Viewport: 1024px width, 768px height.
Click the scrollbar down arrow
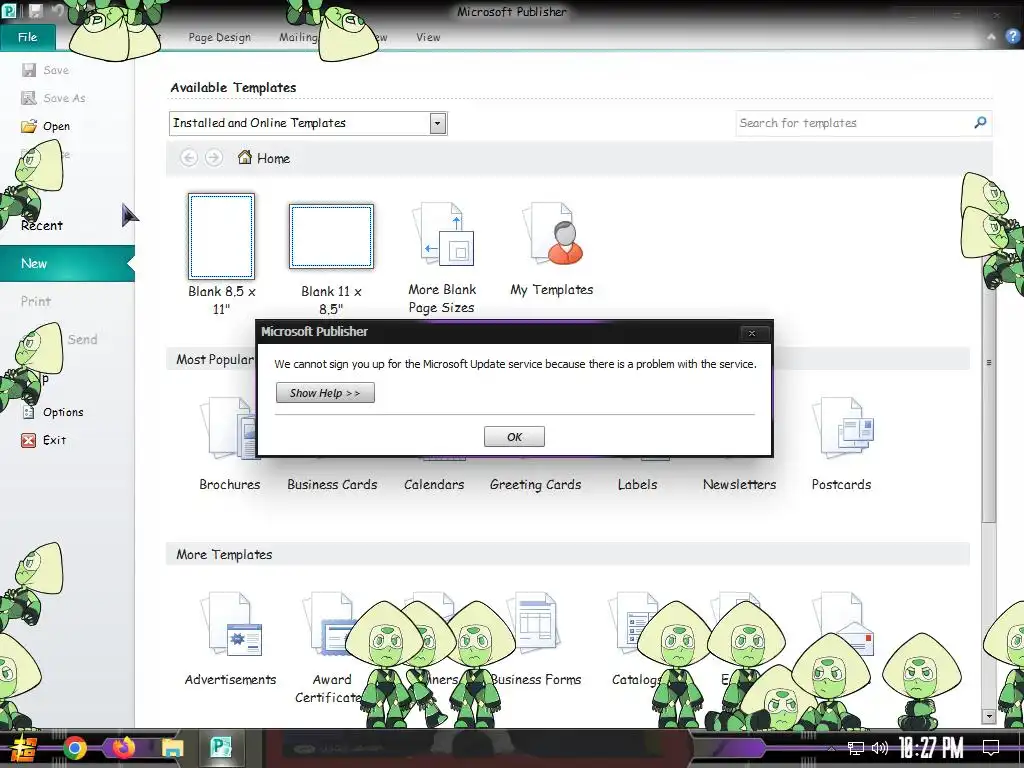989,716
